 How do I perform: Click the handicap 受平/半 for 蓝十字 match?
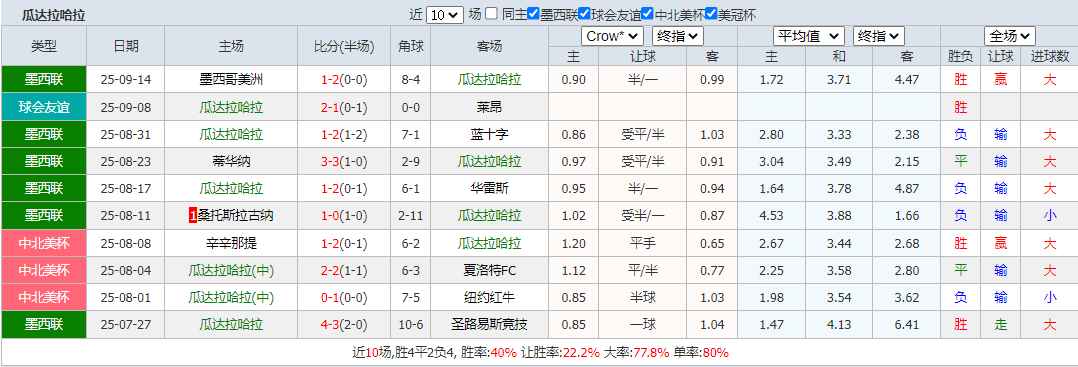tap(642, 134)
